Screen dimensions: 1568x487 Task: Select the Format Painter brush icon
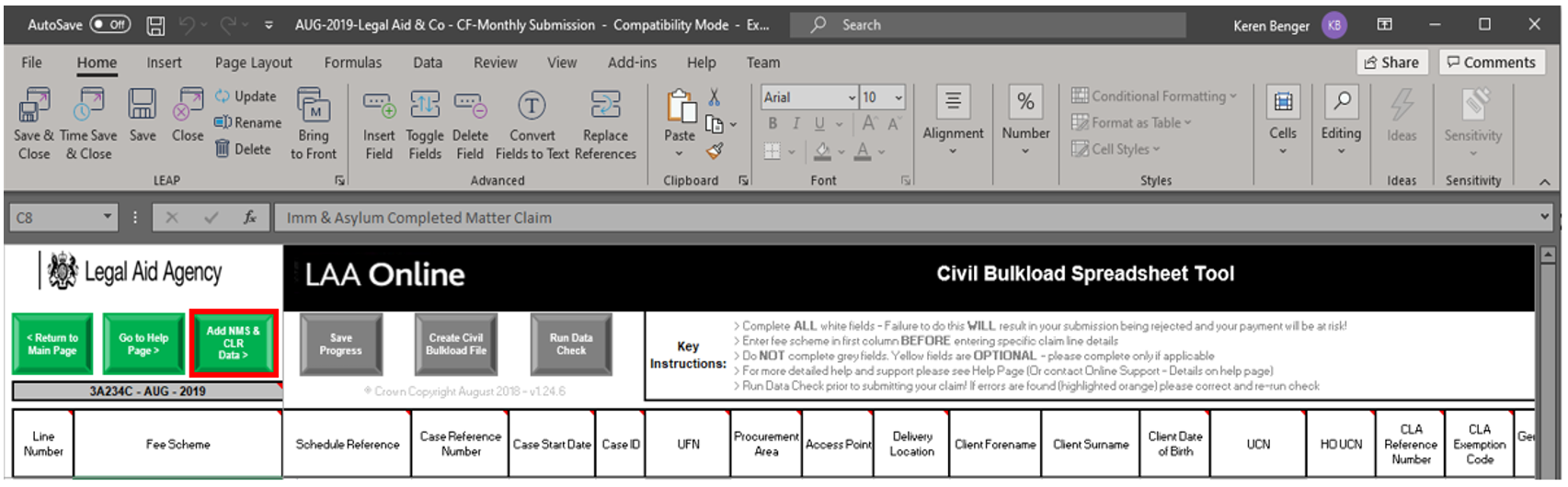point(715,151)
